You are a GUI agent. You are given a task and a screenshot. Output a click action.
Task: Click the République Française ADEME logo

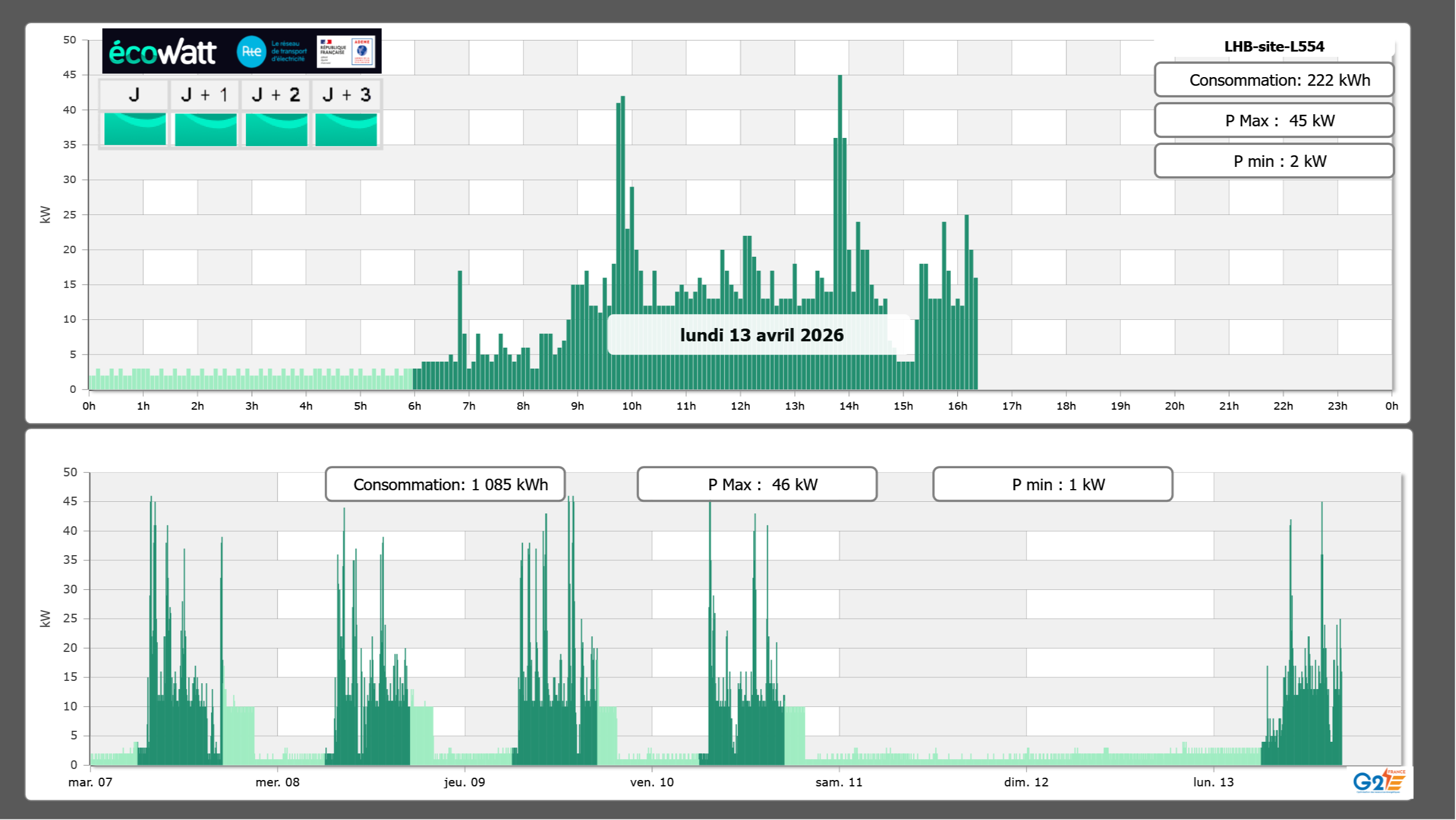pos(346,52)
